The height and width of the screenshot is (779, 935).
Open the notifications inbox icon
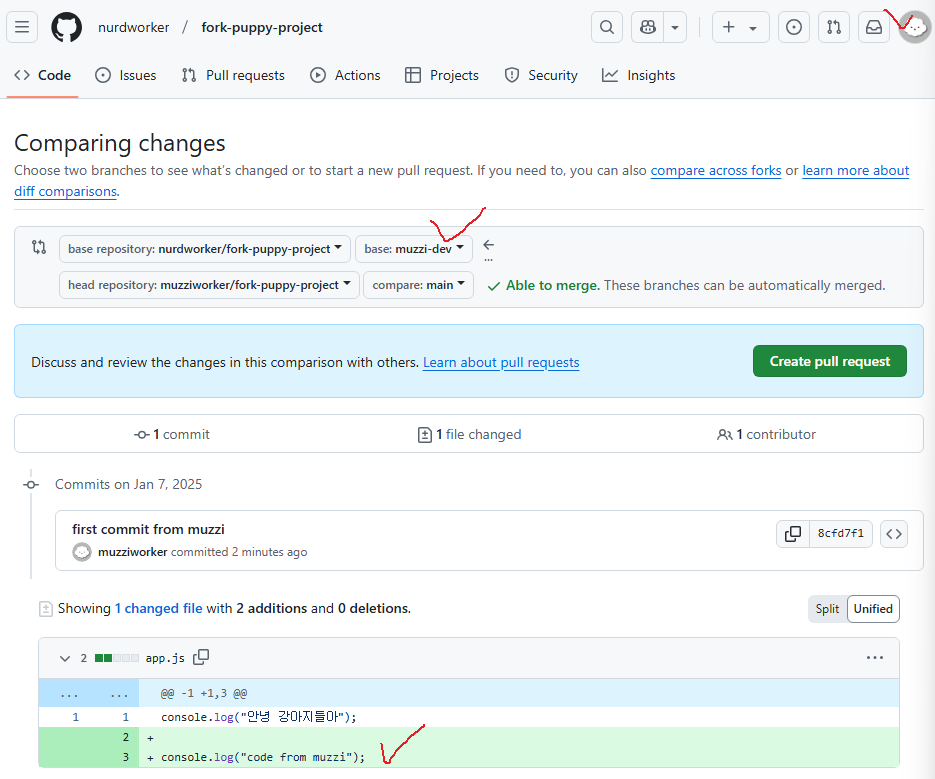tap(874, 27)
